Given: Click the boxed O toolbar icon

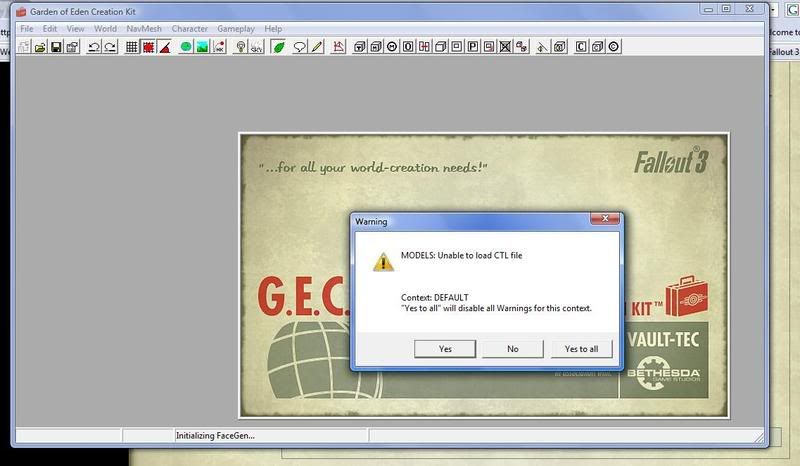Looking at the screenshot, I should coord(408,47).
